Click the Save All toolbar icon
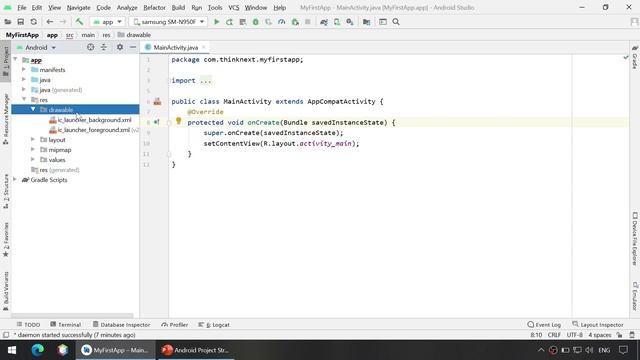The height and width of the screenshot is (360, 640). 20,22
